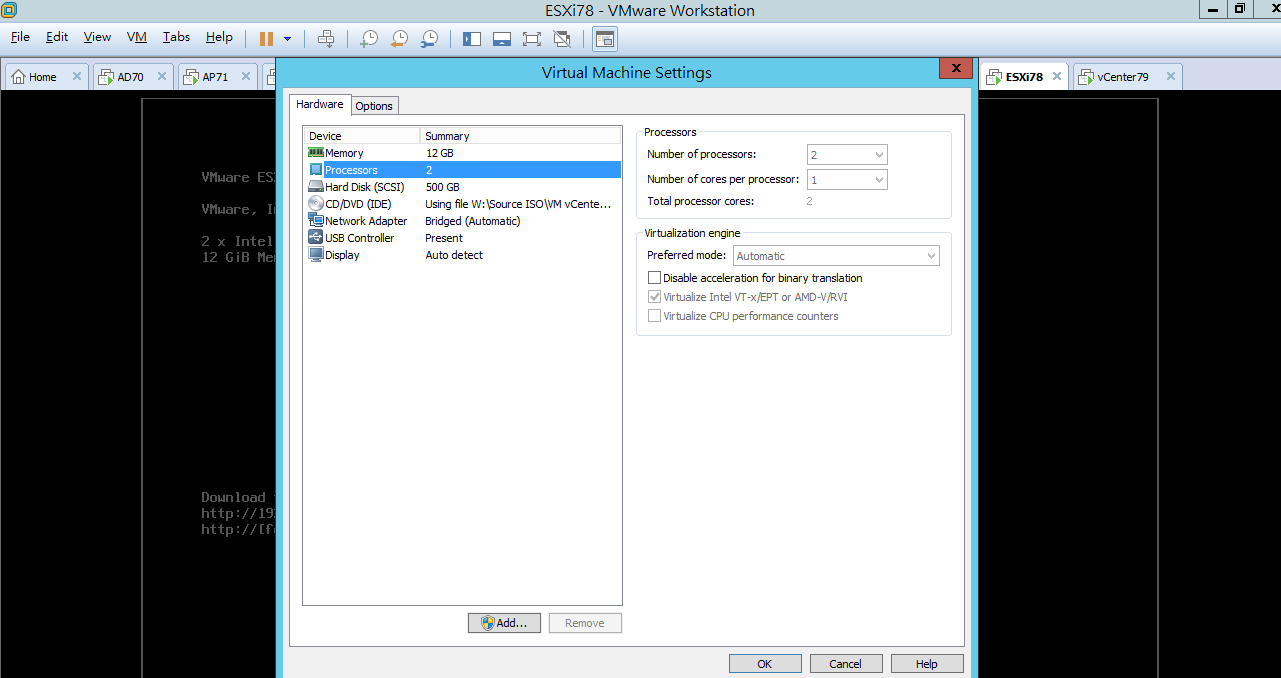Close the vCenter79 tab

tap(1169, 77)
